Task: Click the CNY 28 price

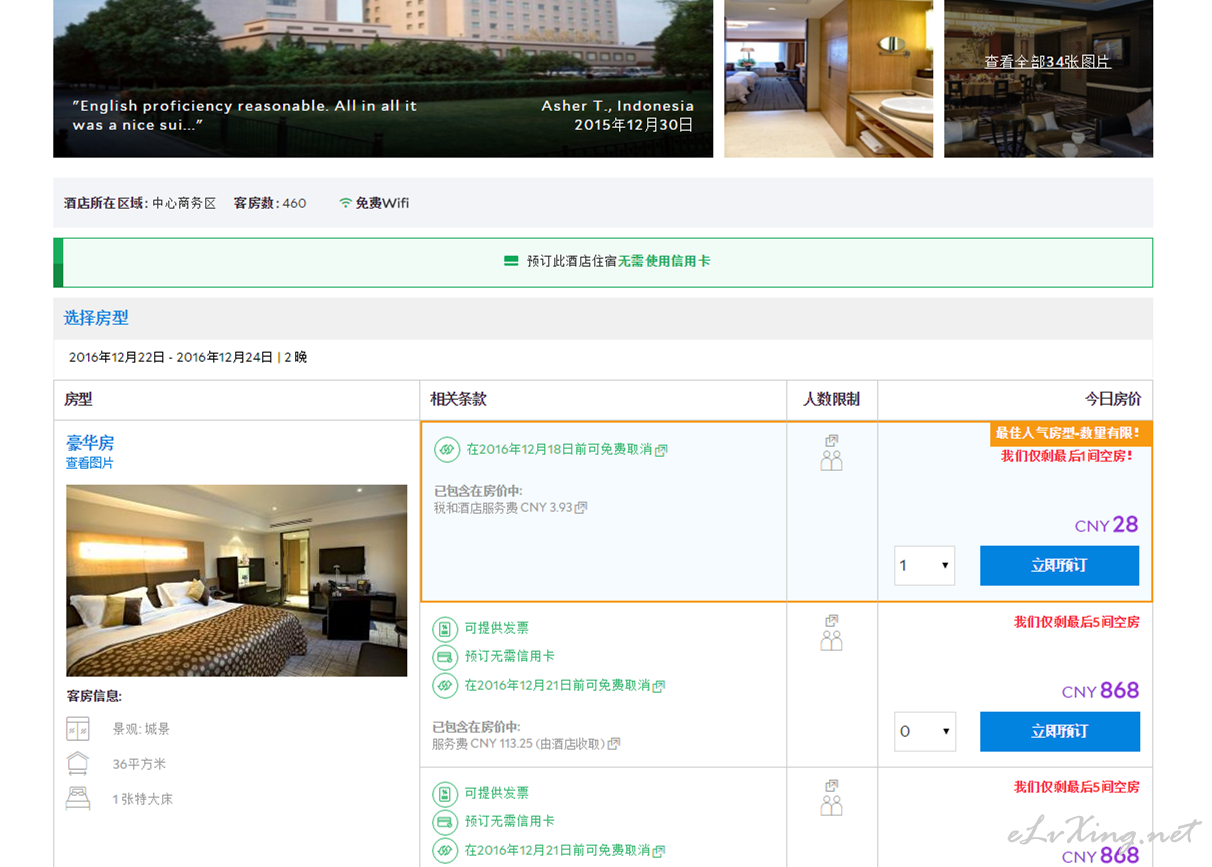Action: [1106, 525]
